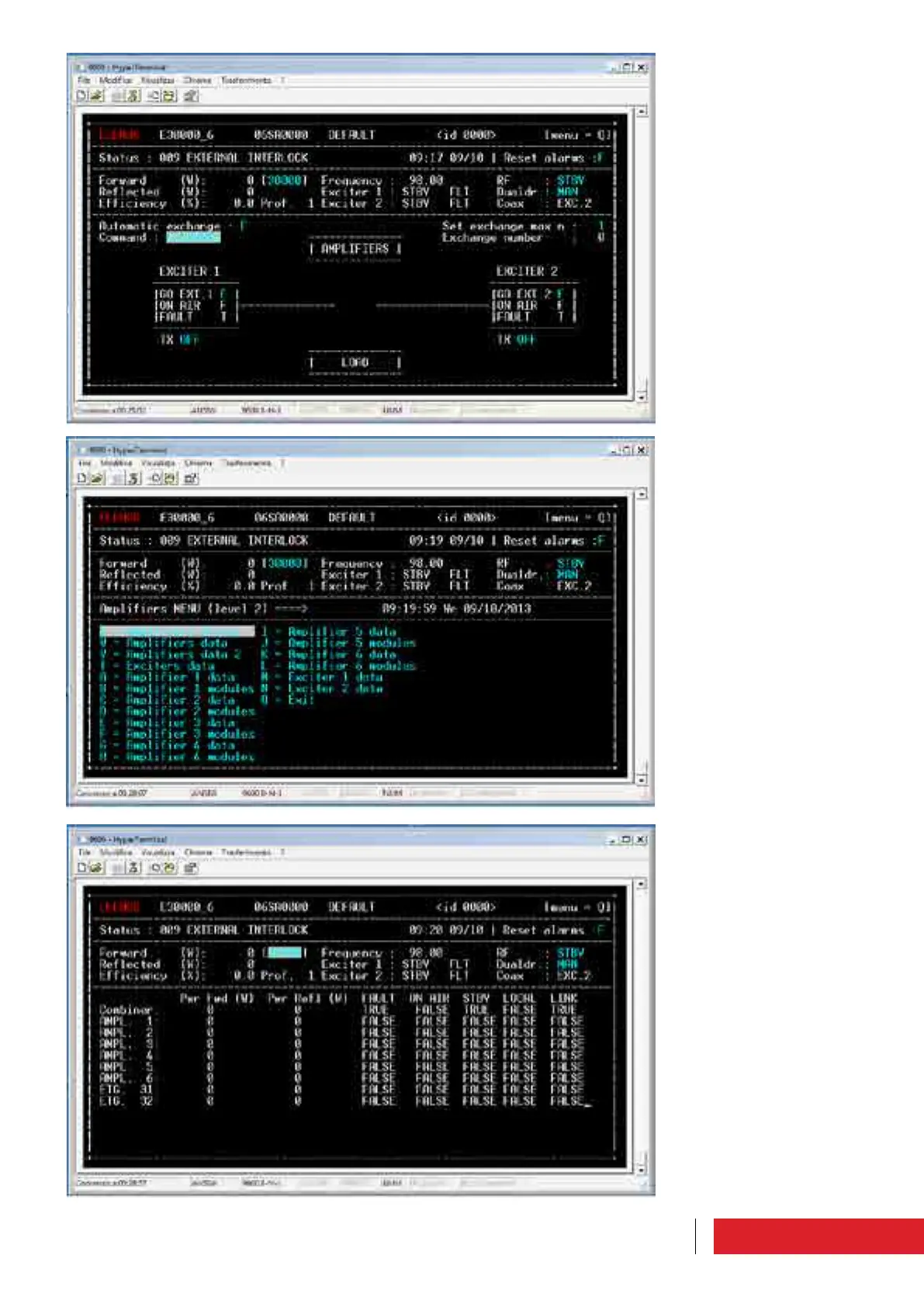Click scrollbar up arrow in the AMPL table window
Screen dimensions: 924x1307
point(642,883)
